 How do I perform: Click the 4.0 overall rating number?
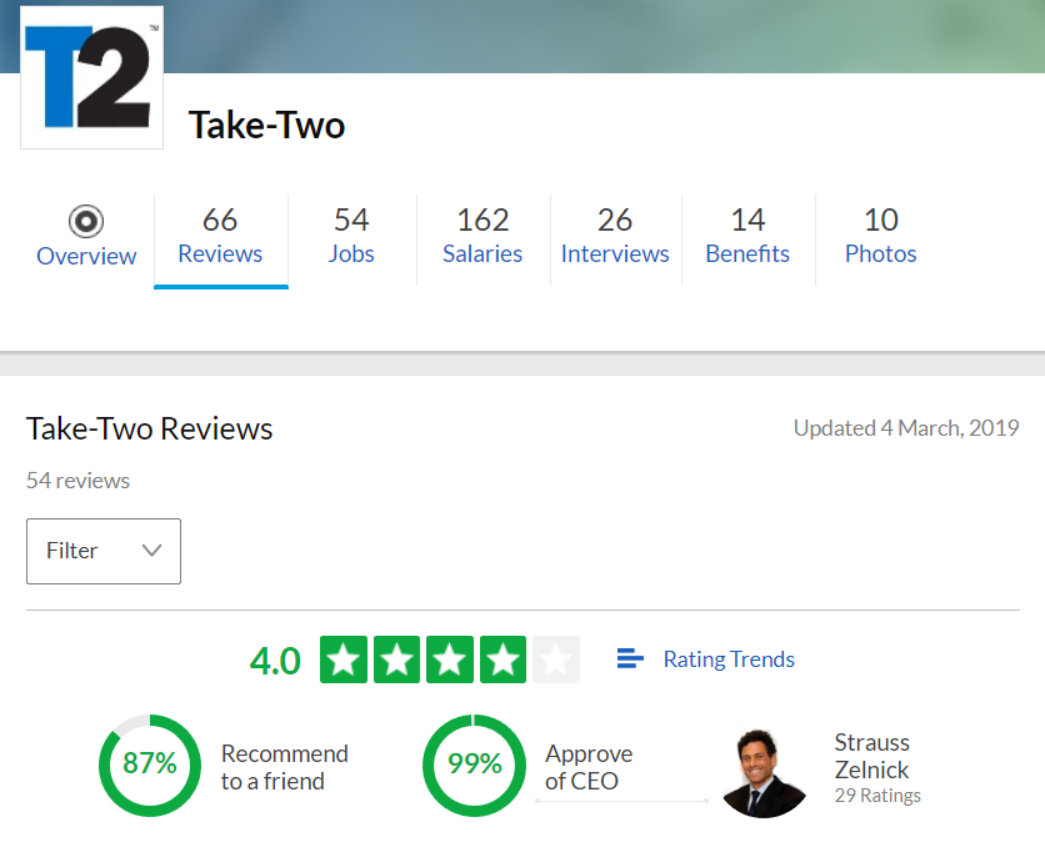pos(275,661)
